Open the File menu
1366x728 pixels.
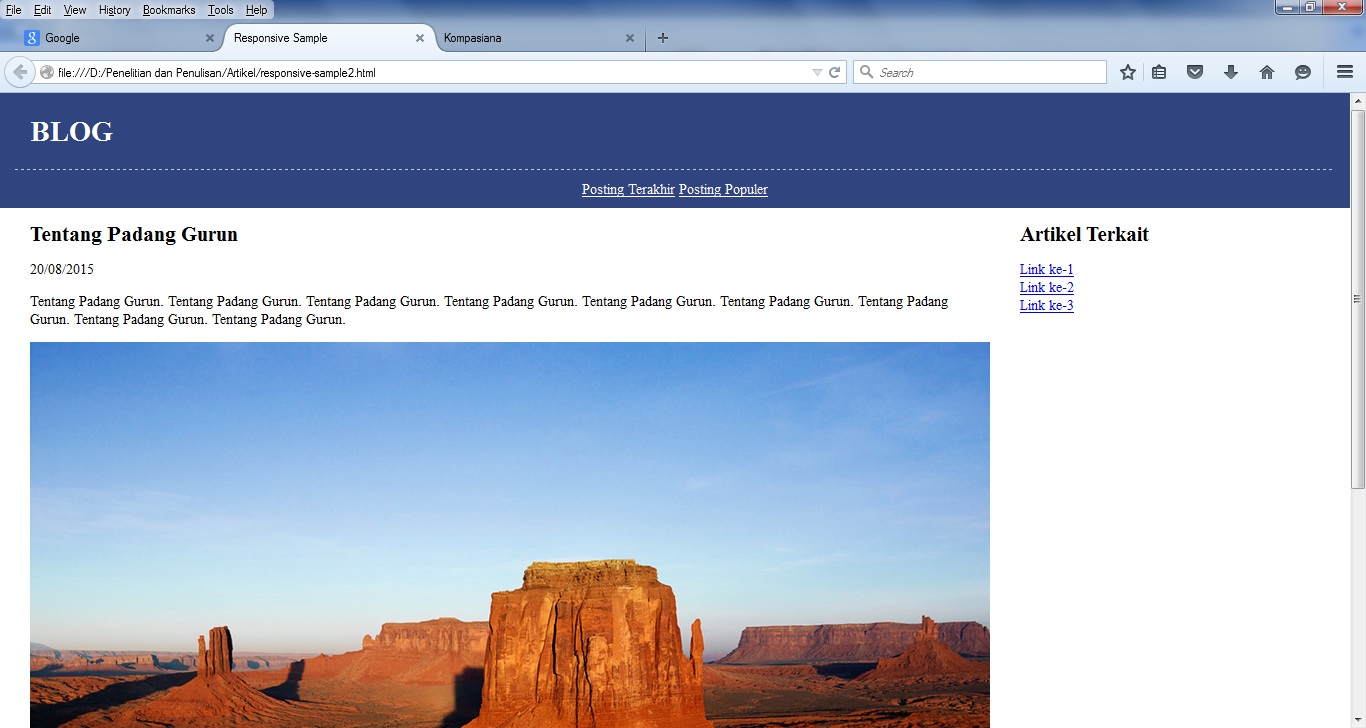14,10
